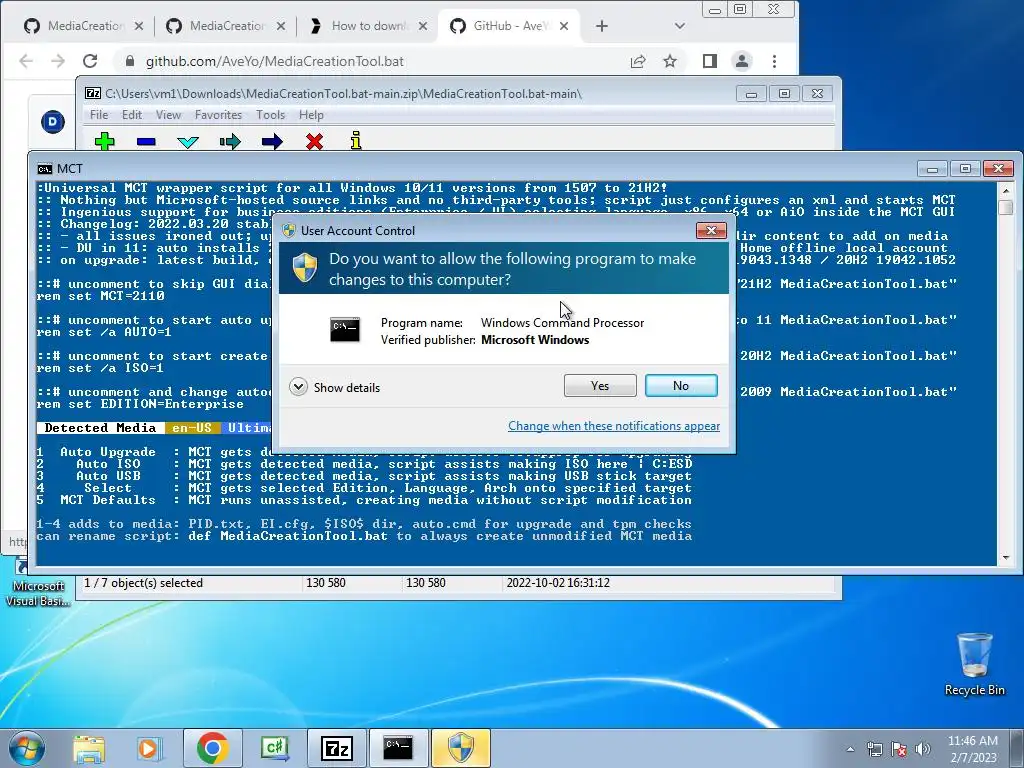Click the yellow Info icon in 7-Zip
The height and width of the screenshot is (768, 1024).
click(x=356, y=140)
